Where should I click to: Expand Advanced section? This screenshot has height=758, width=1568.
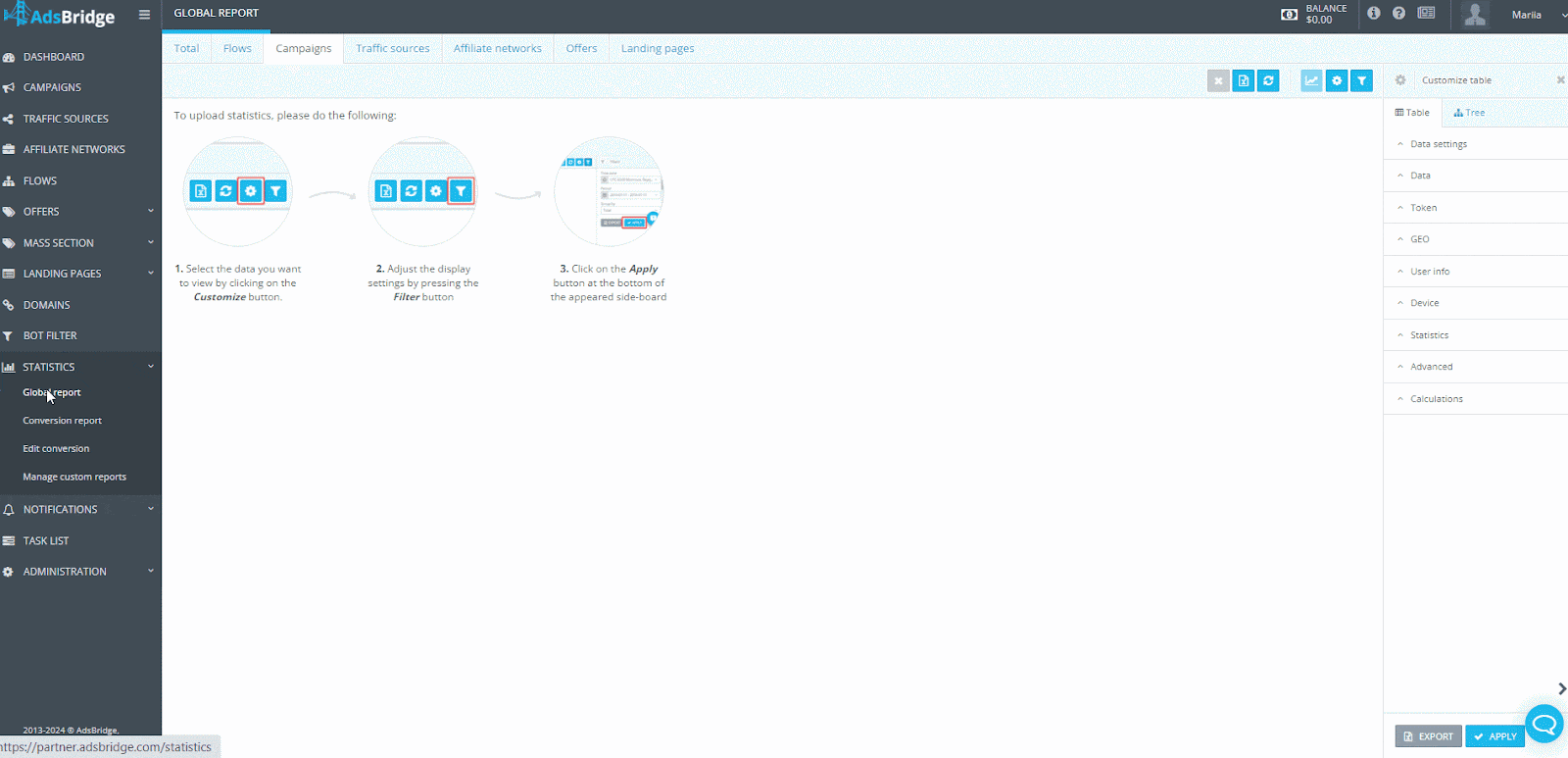(1476, 367)
